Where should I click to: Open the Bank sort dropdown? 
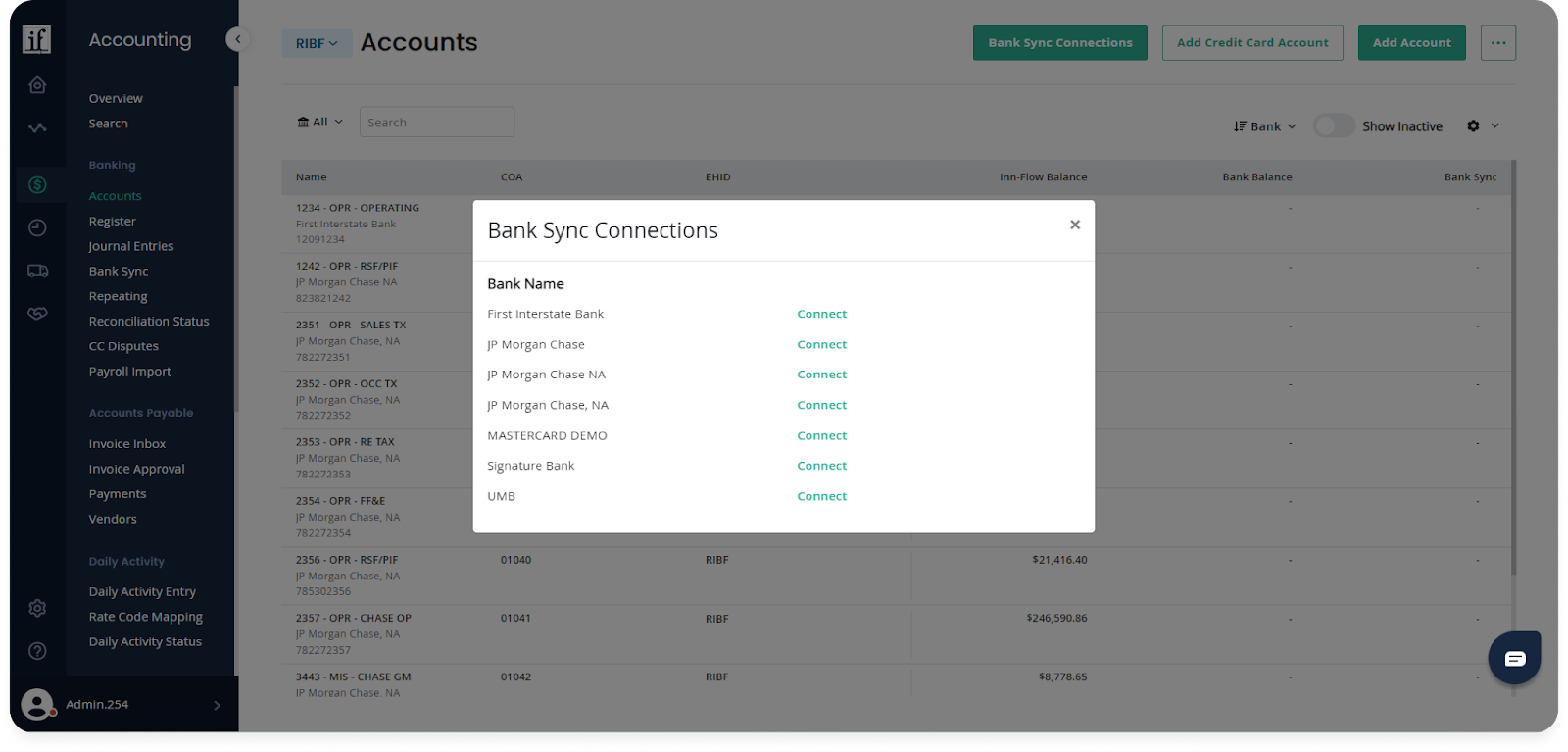click(x=1264, y=126)
